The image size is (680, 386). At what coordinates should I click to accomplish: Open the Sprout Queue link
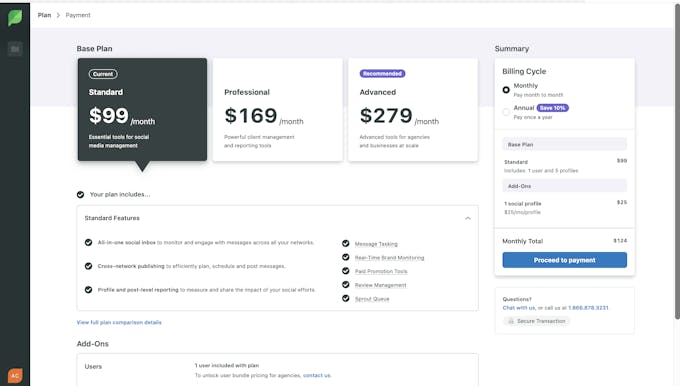[x=372, y=299]
